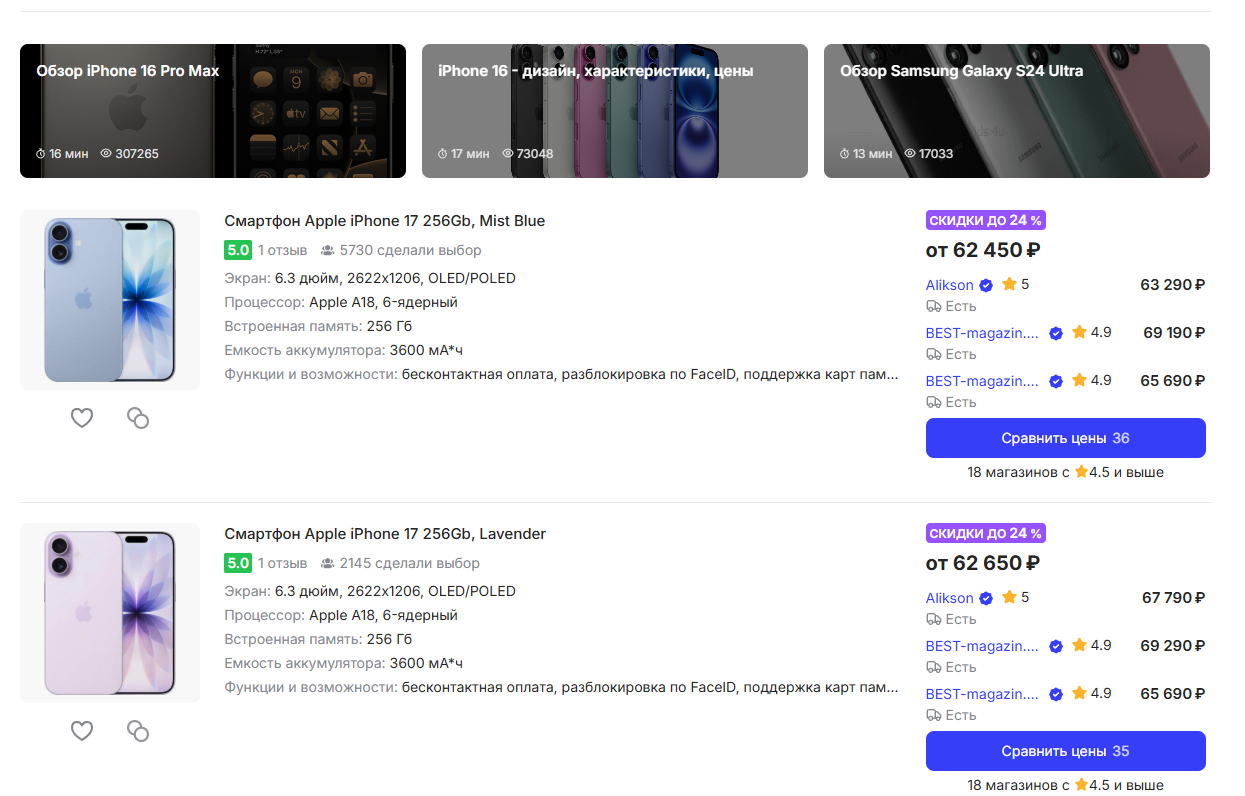The image size is (1245, 796).
Task: Click the heart icon under the Lavender iPhone
Action: (x=82, y=731)
